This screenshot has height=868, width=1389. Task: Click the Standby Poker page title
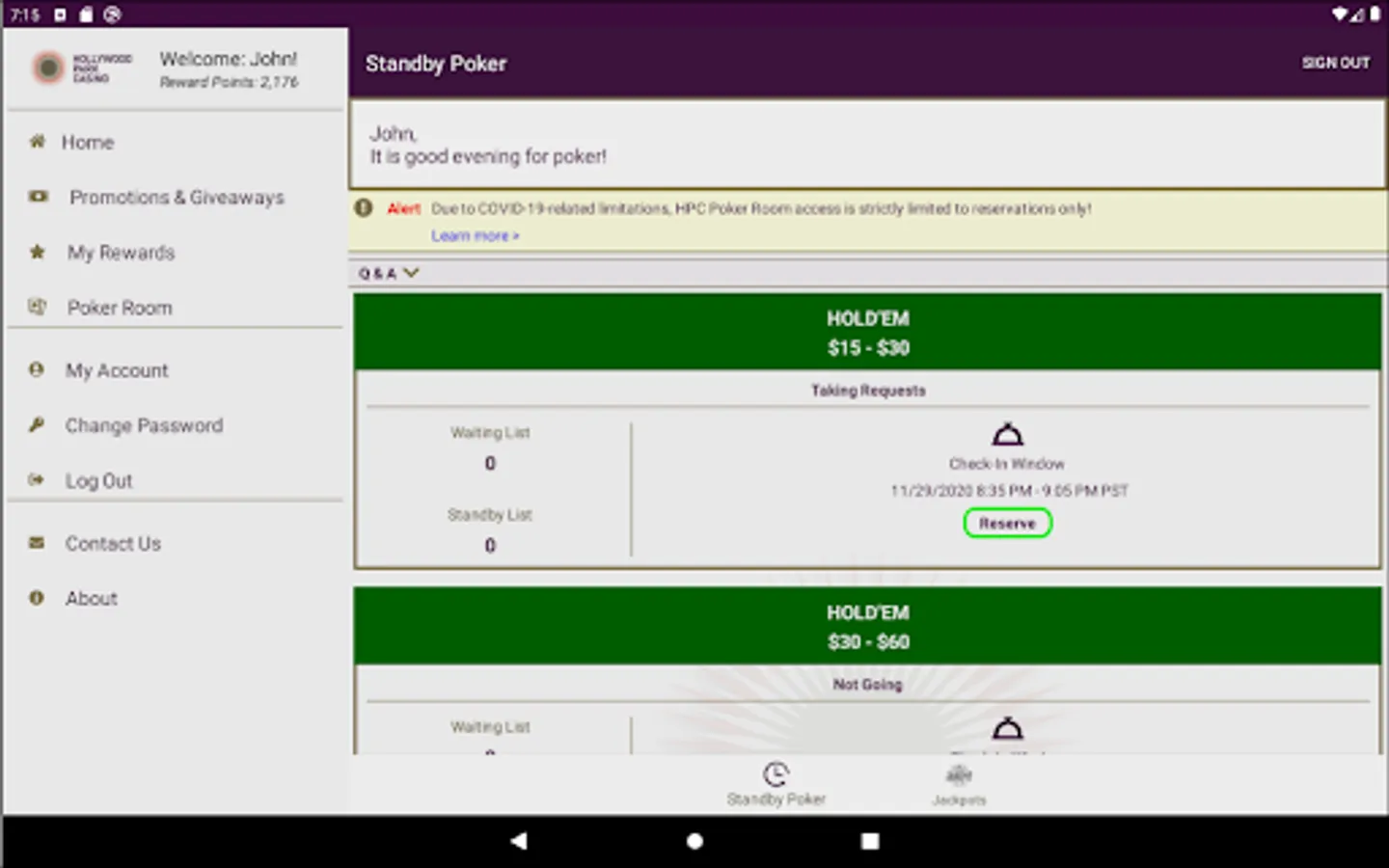click(436, 64)
